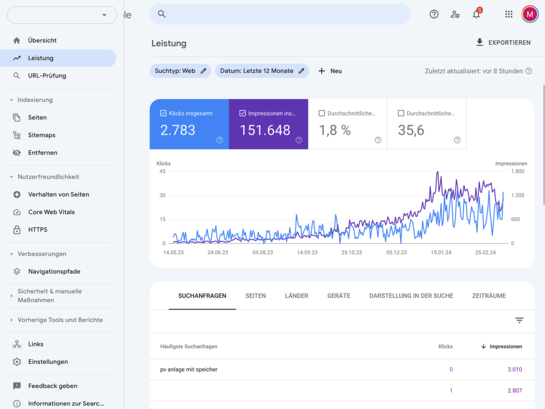This screenshot has width=545, height=409.
Task: Open the Entfernen crossed-eye icon
Action: (17, 153)
